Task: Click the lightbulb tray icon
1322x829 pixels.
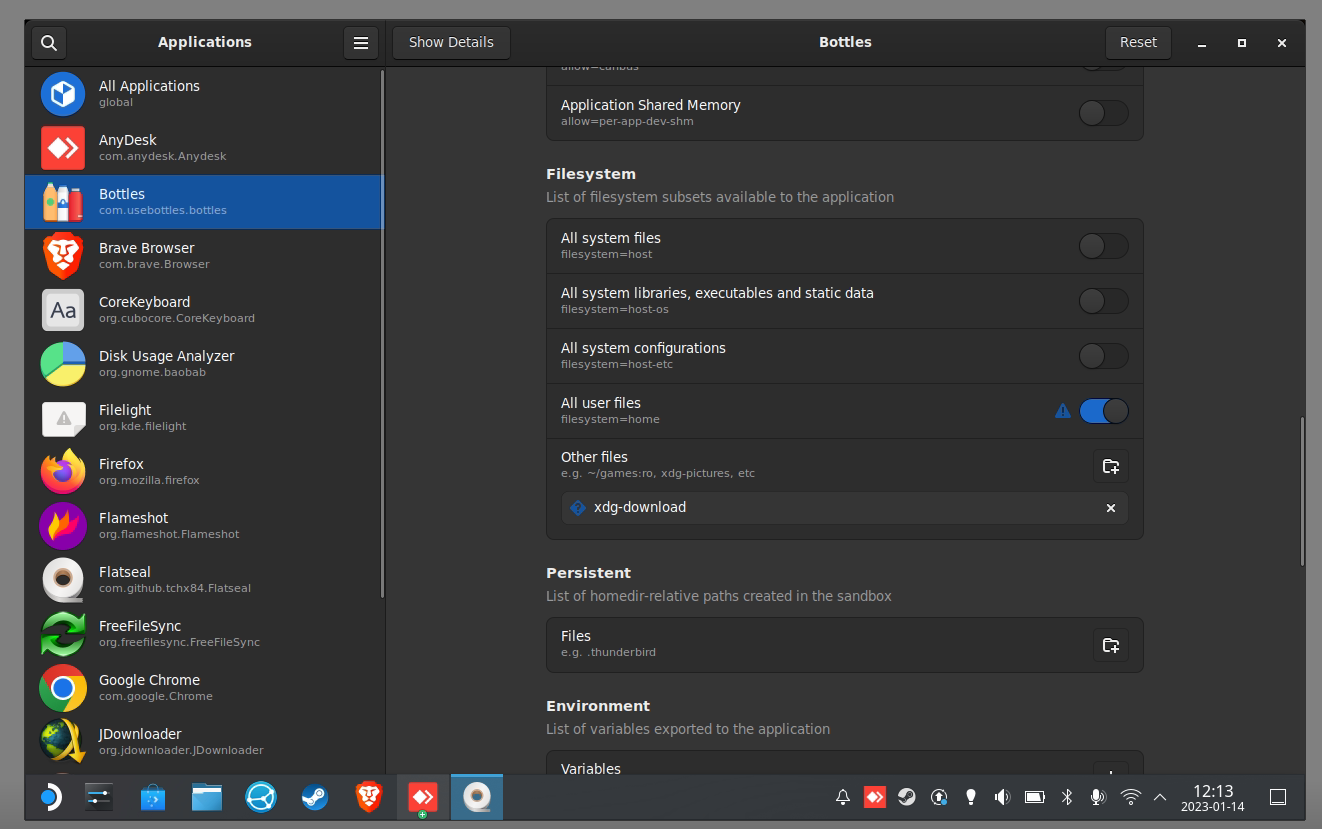Action: point(970,797)
